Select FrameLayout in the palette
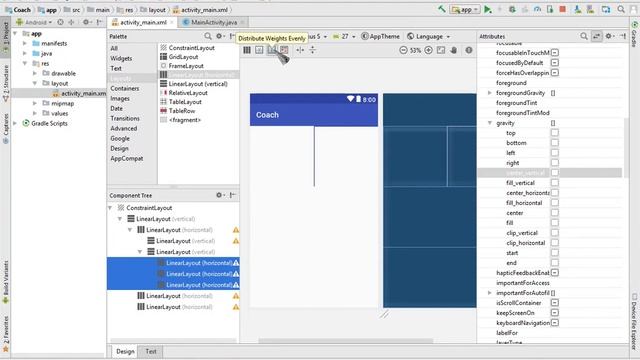This screenshot has width=640, height=360. coord(186,66)
